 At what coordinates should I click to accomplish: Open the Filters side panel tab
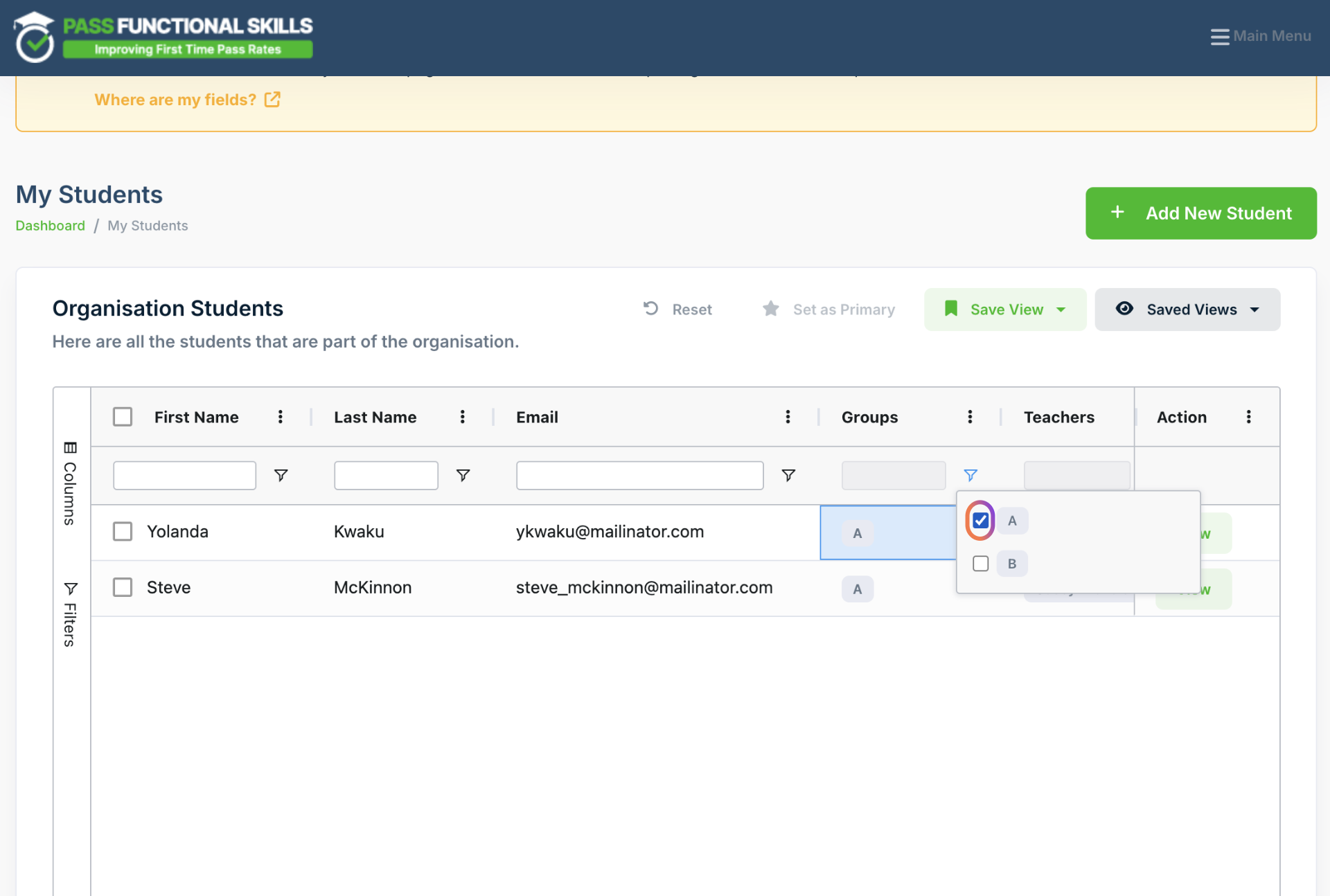(x=70, y=615)
